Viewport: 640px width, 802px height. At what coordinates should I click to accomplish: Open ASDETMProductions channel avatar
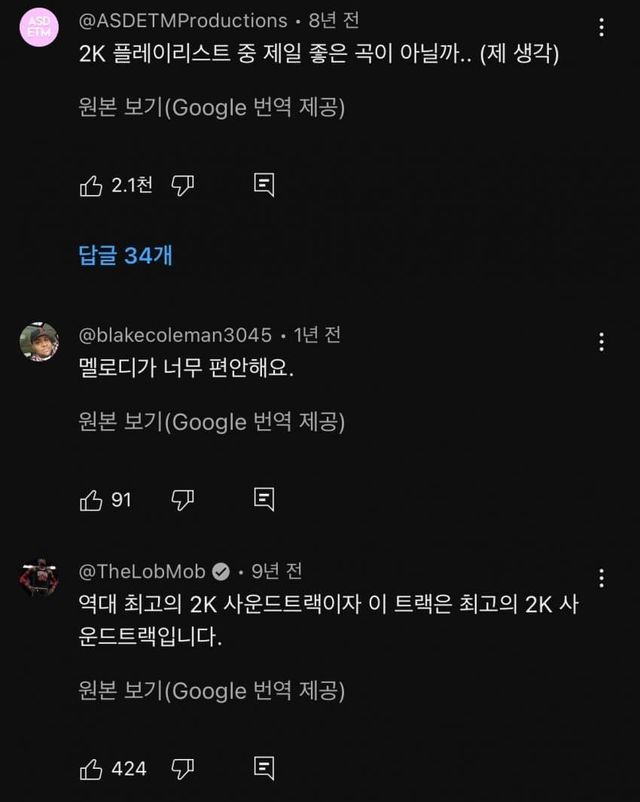pos(39,26)
